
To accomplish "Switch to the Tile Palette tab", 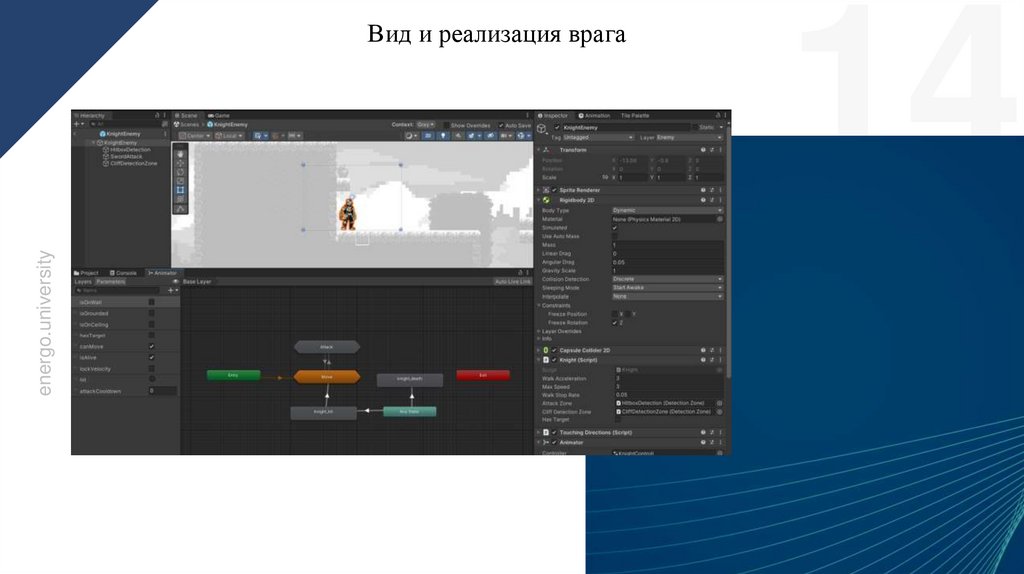I will pyautogui.click(x=635, y=116).
